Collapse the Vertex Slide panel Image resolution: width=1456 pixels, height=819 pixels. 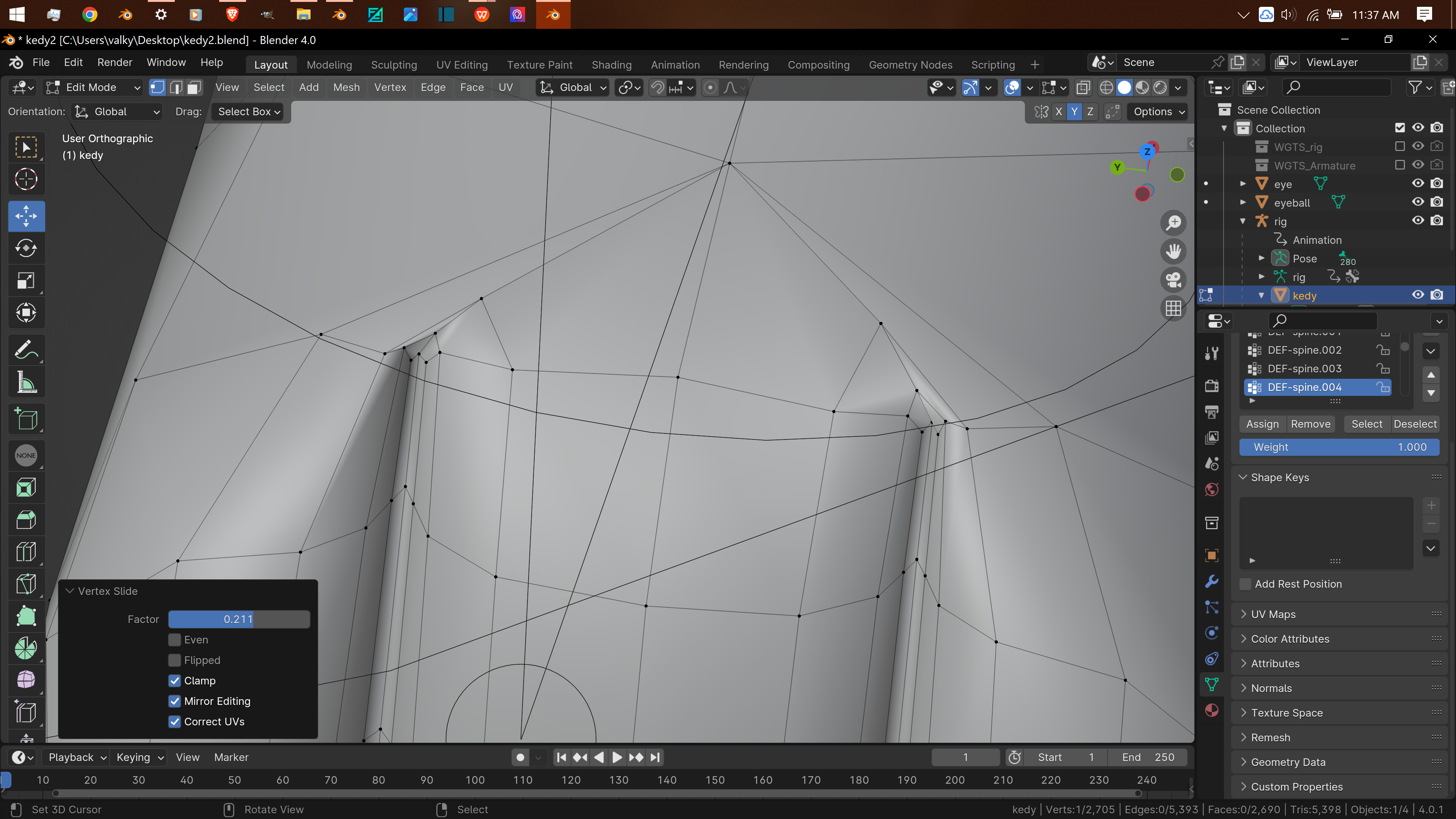tap(70, 591)
